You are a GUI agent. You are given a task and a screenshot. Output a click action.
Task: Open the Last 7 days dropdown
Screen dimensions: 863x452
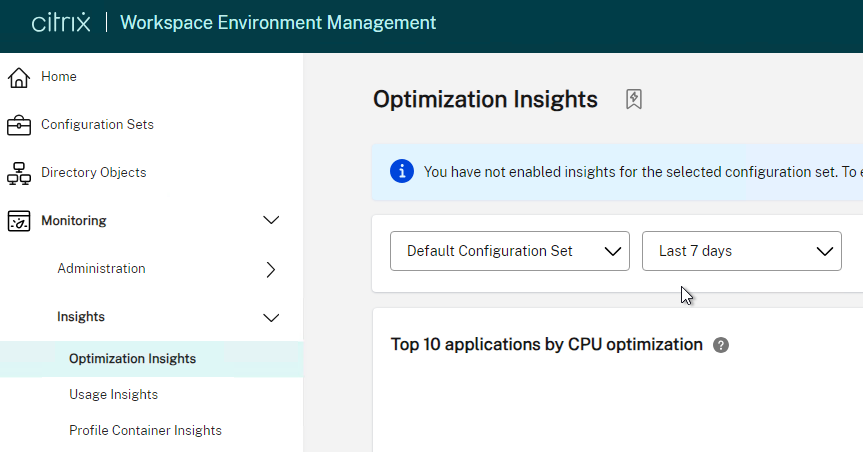tap(741, 251)
